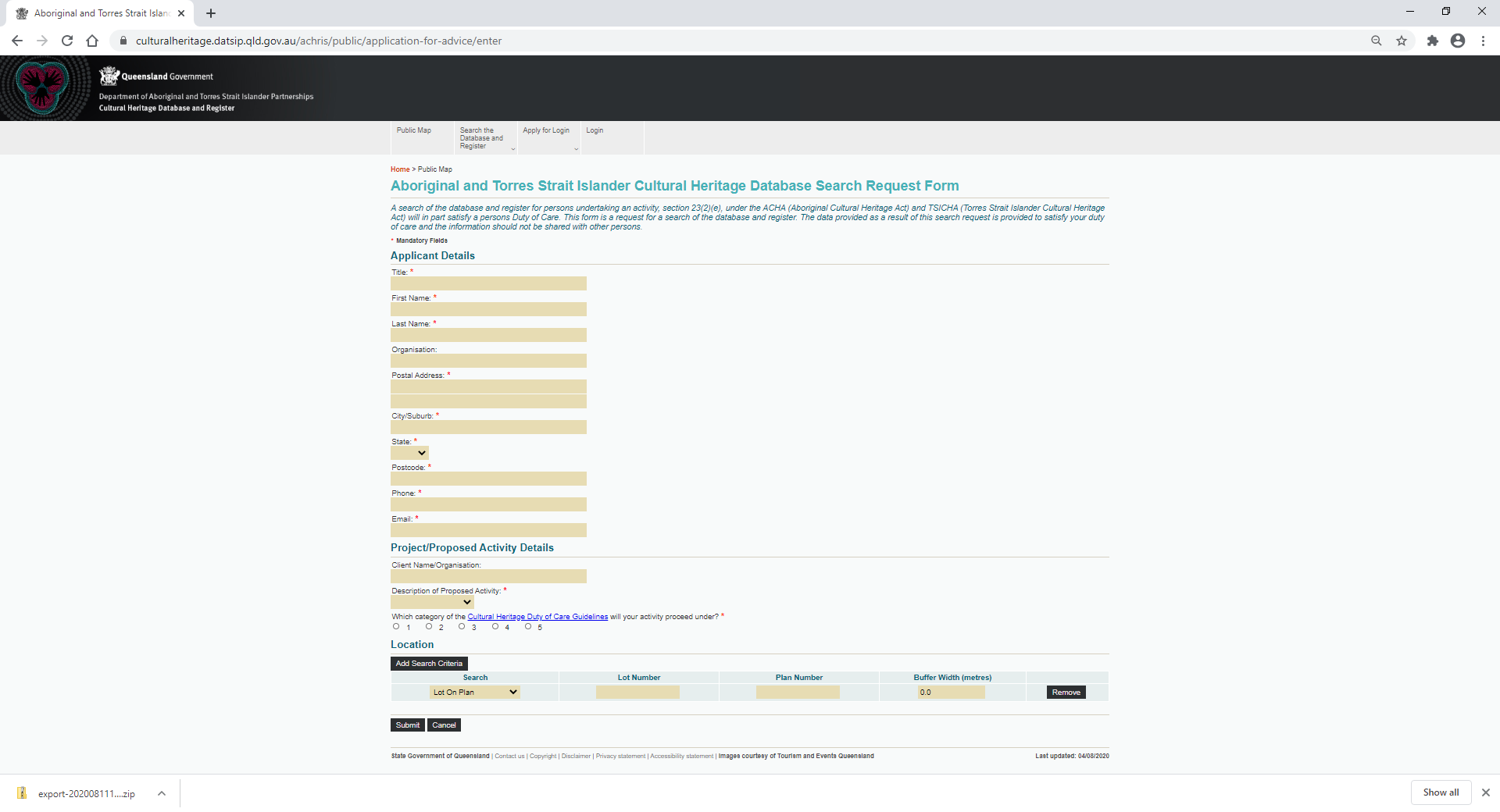Click the Lot Number input field

click(x=637, y=693)
